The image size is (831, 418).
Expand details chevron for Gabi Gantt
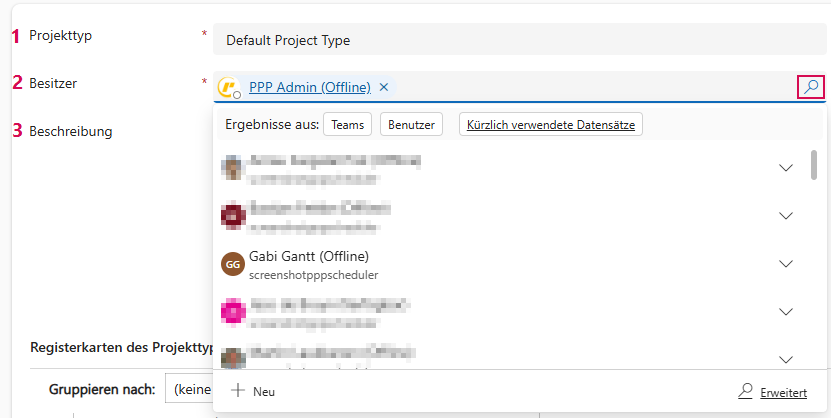[785, 264]
